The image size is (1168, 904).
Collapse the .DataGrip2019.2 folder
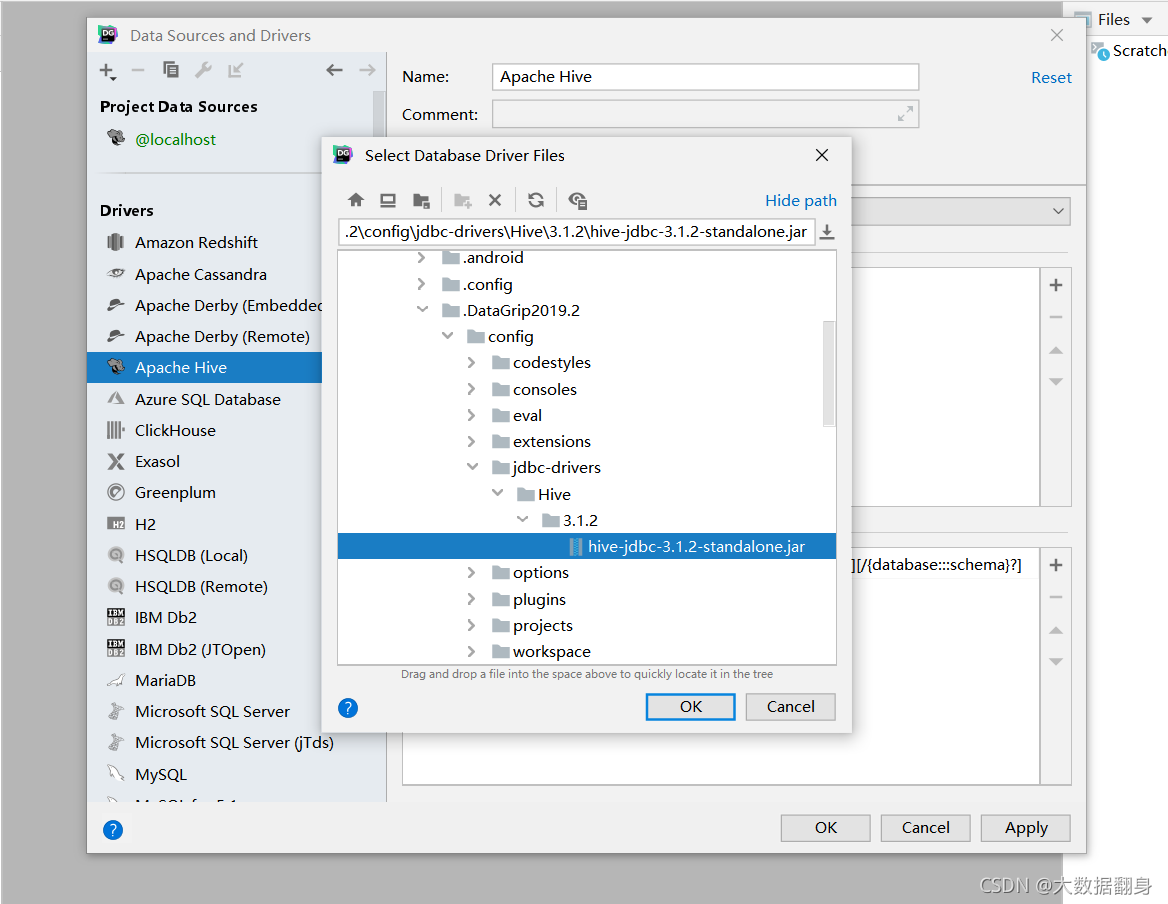[x=422, y=310]
